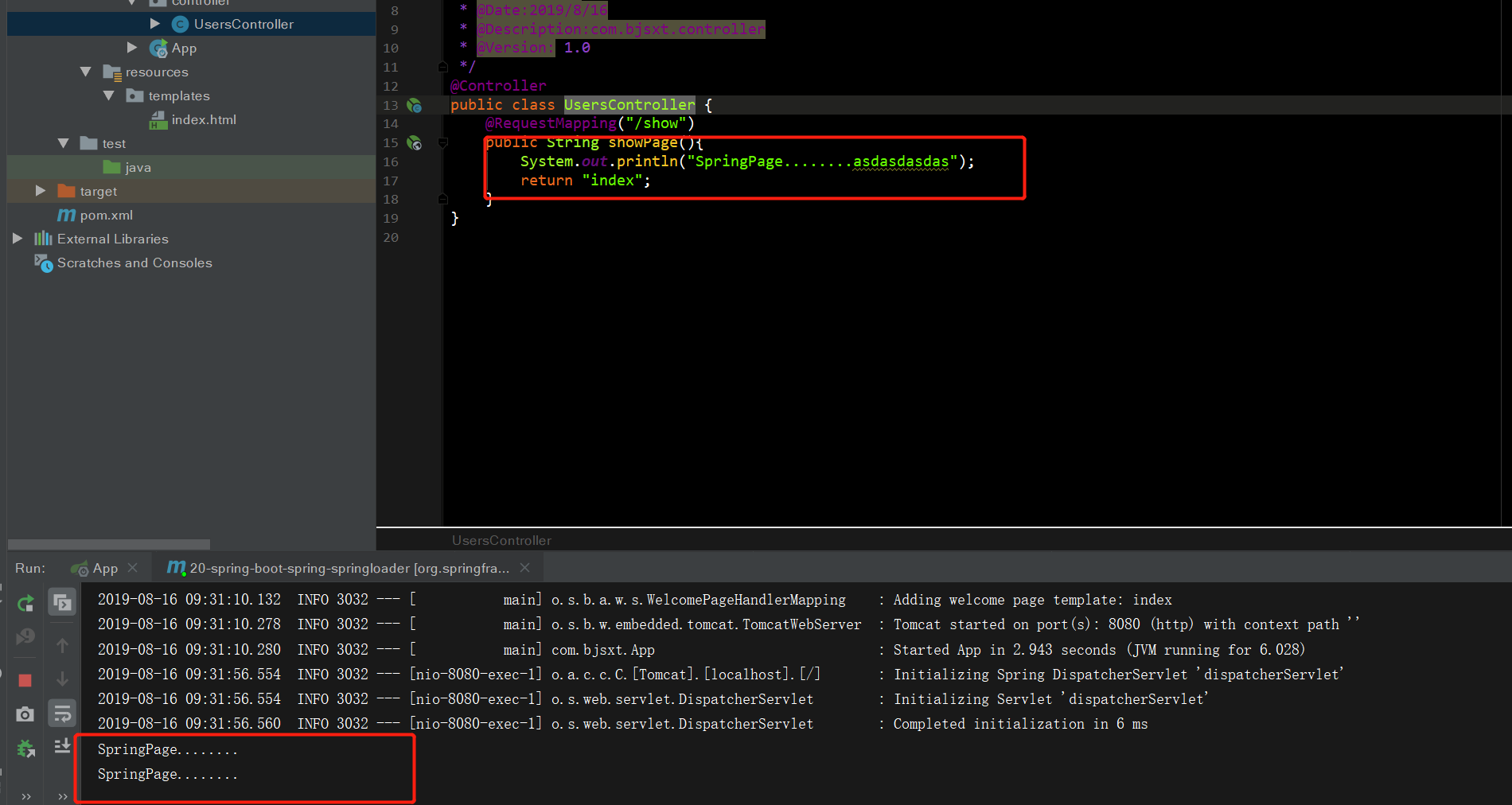
Task: Switch to the App run tab
Action: click(x=105, y=568)
